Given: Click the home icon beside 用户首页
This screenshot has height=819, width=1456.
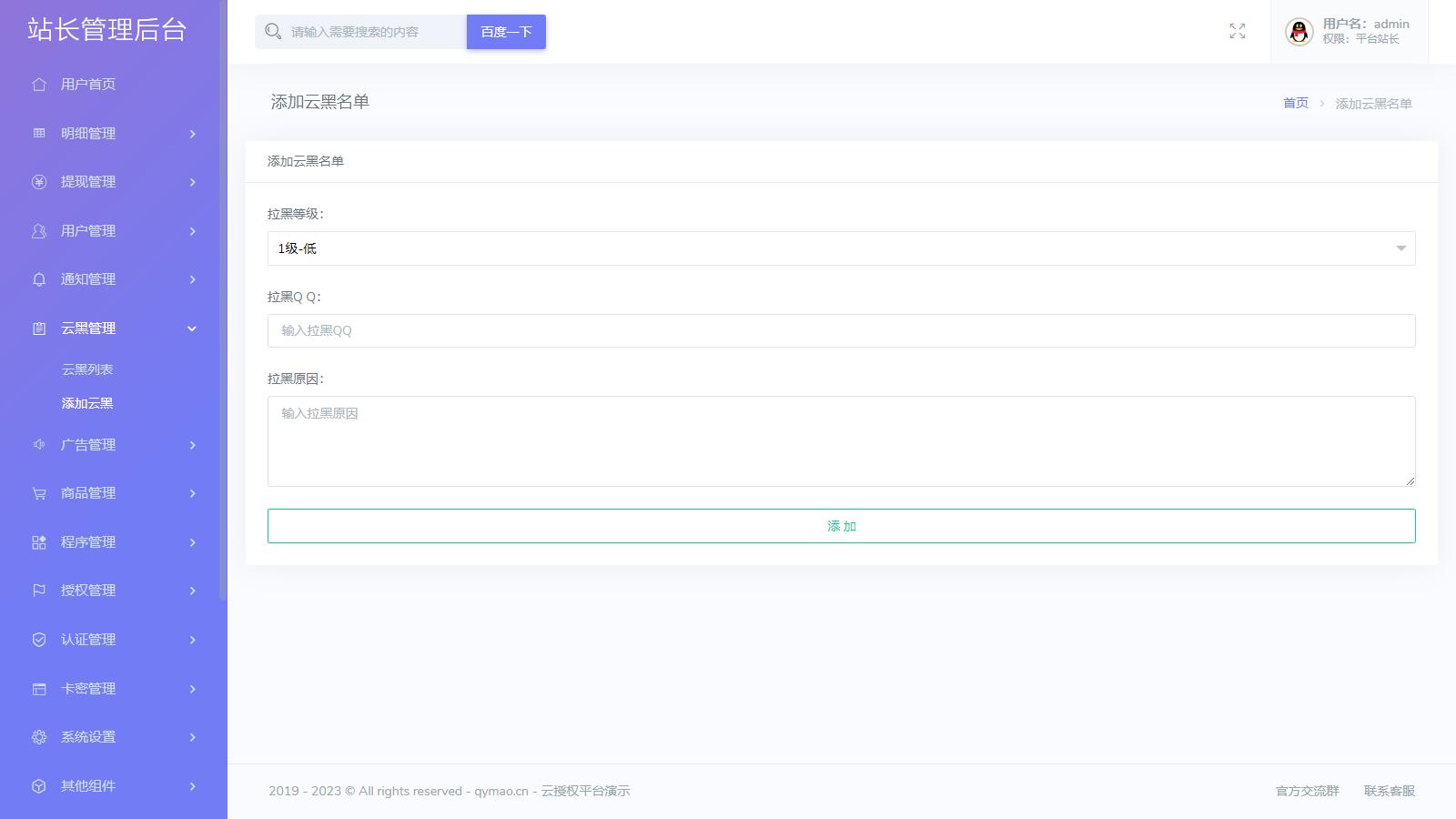Looking at the screenshot, I should (38, 85).
